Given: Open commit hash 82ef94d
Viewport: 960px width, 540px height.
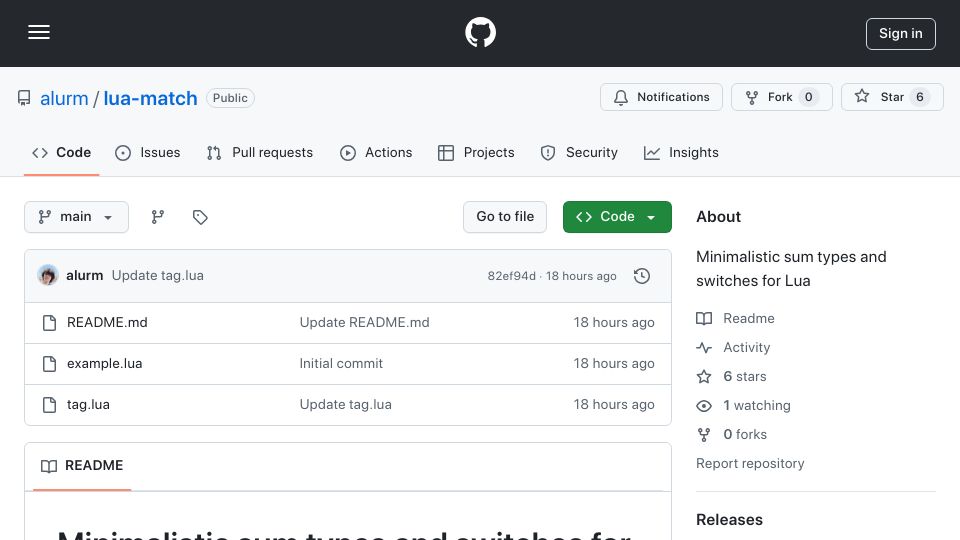Looking at the screenshot, I should click(511, 276).
